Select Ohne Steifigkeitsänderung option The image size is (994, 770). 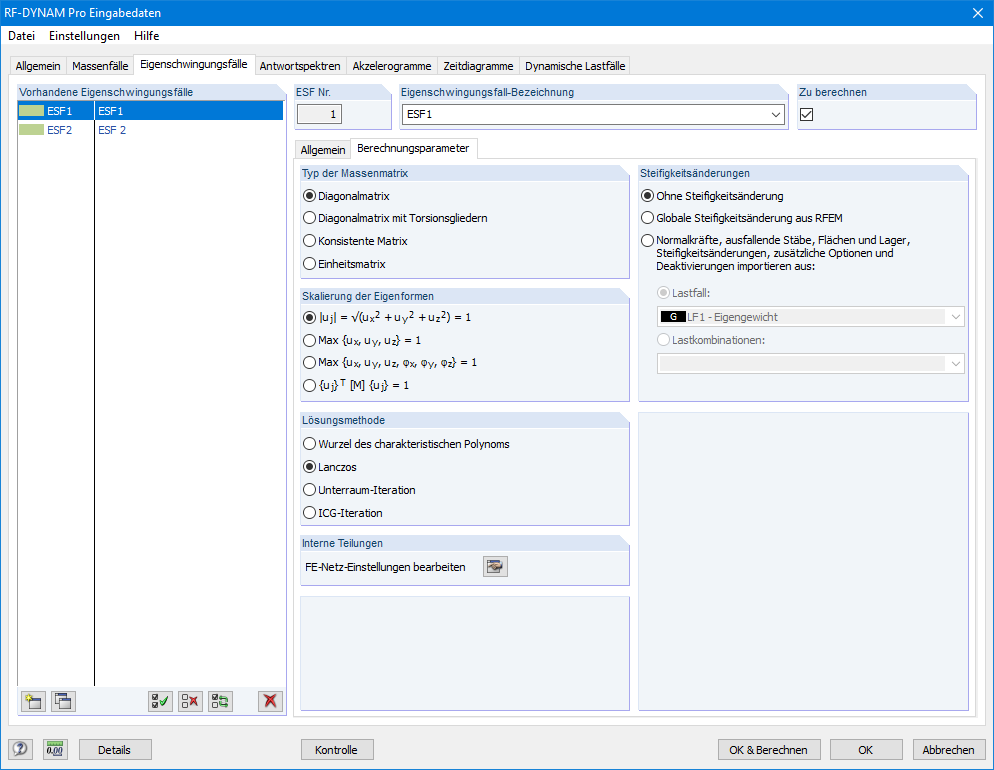coord(647,196)
